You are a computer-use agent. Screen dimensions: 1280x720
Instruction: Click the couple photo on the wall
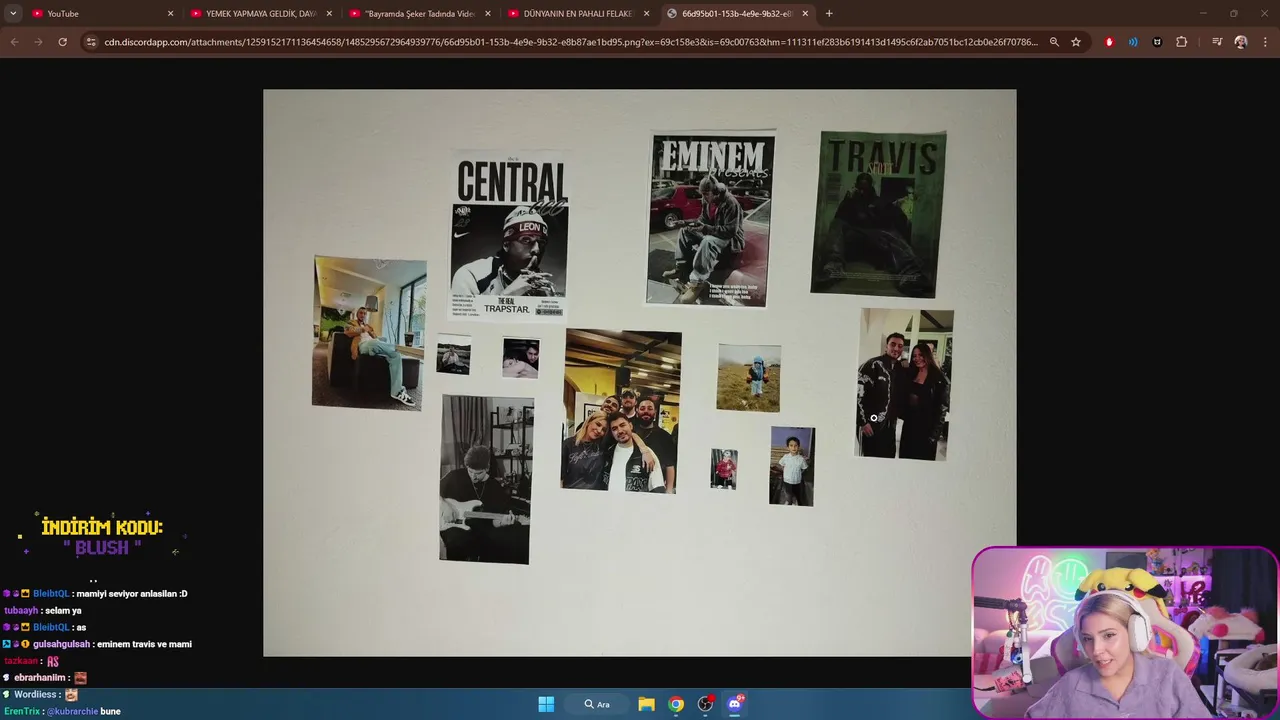tap(904, 384)
